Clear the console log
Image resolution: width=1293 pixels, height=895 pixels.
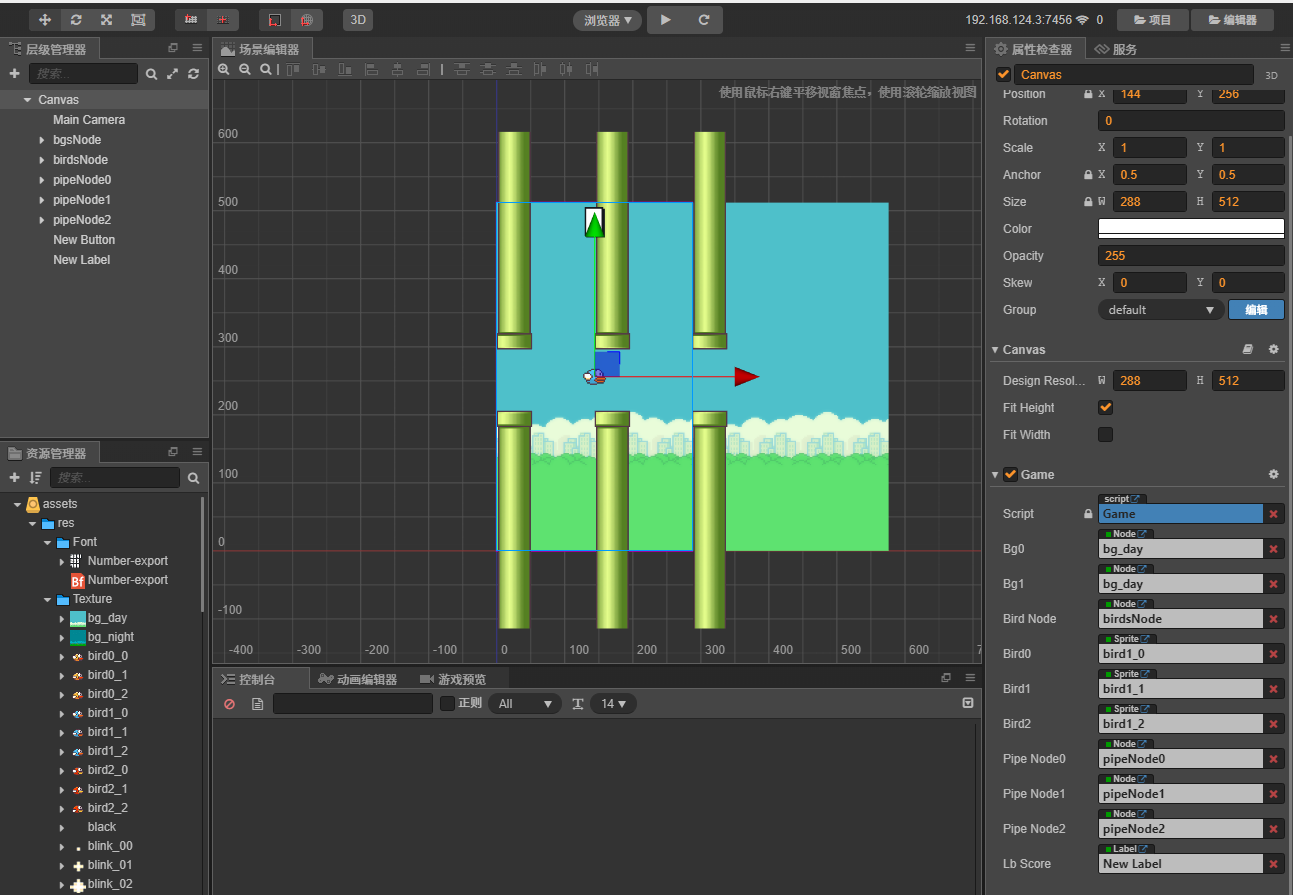[229, 704]
